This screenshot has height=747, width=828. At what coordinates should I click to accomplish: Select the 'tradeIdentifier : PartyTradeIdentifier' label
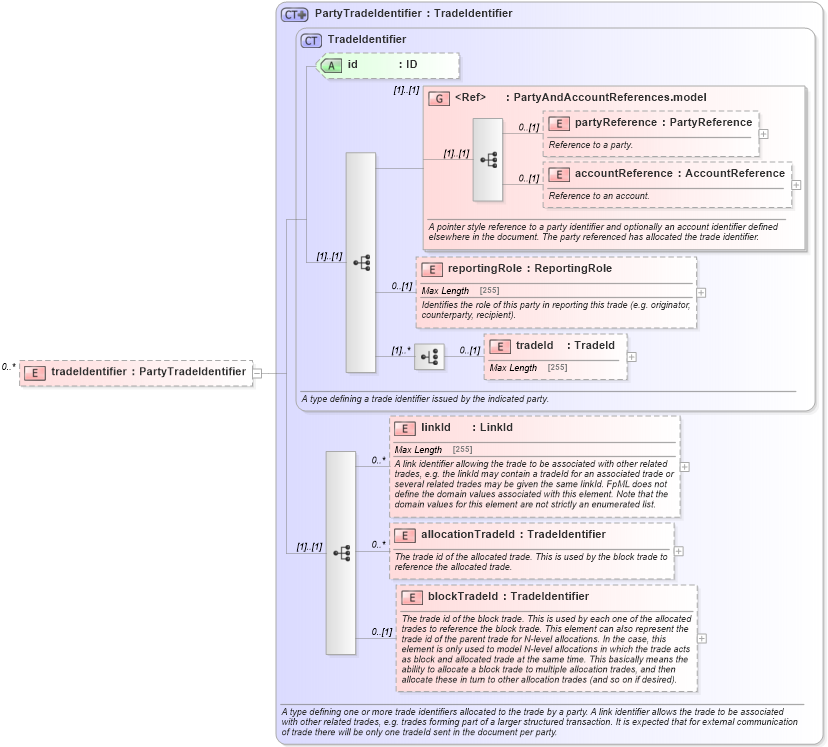[148, 371]
